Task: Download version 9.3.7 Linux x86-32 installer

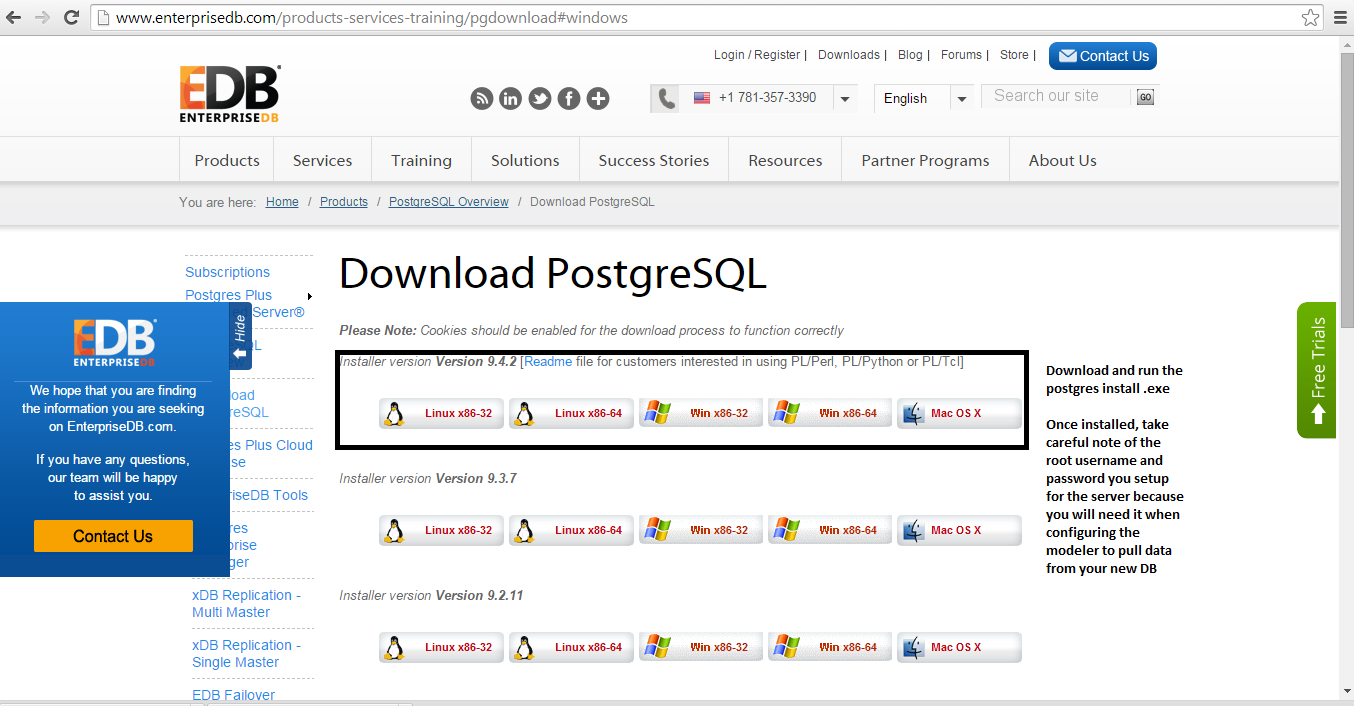Action: tap(442, 530)
